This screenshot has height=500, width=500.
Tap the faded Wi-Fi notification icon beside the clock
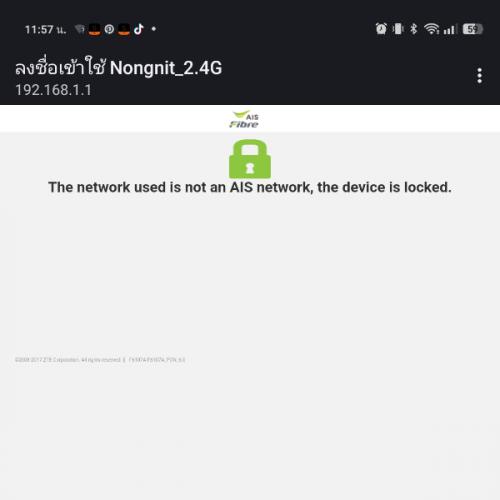[80, 29]
